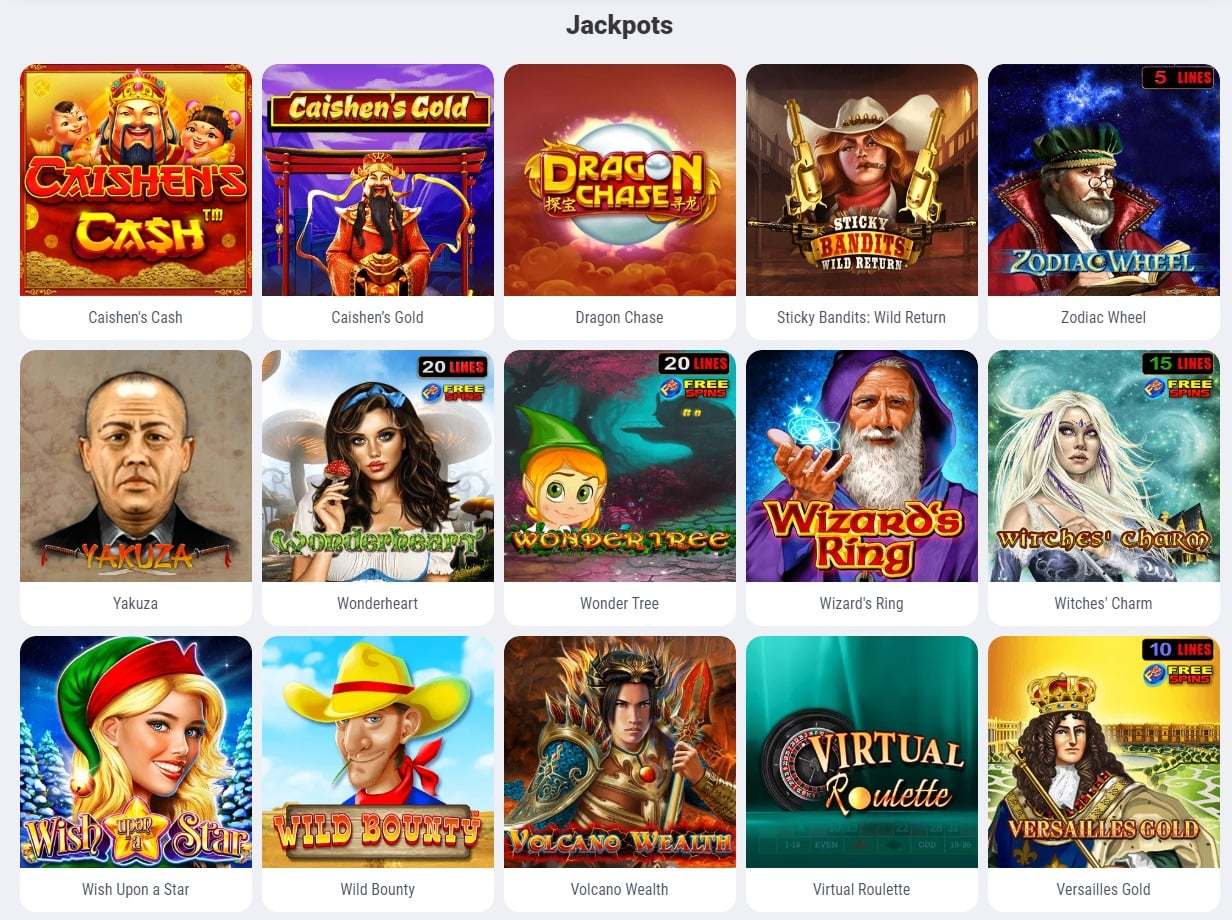Launch the Wonder Tree slot thumbnail
Screen dimensions: 1232x920
(620, 466)
